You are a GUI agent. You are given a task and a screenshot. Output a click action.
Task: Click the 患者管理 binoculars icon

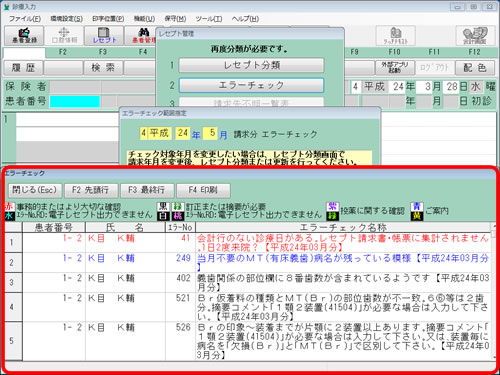141,36
